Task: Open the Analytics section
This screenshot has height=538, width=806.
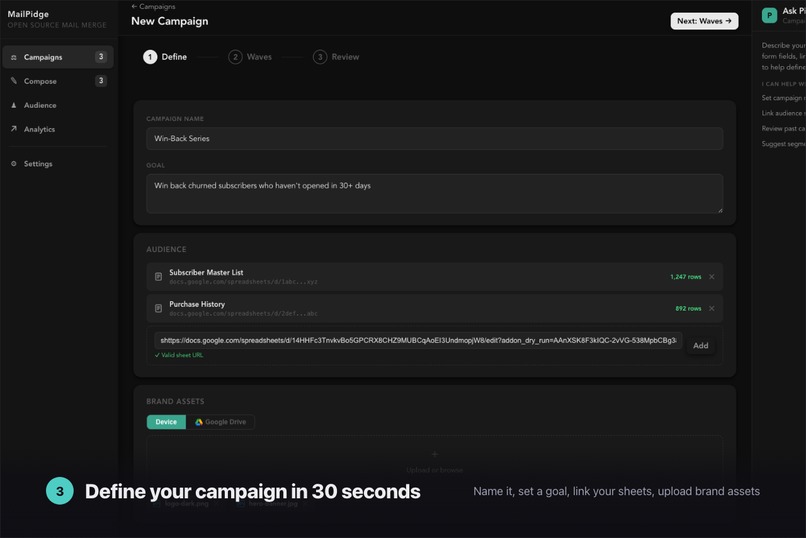Action: pos(58,129)
